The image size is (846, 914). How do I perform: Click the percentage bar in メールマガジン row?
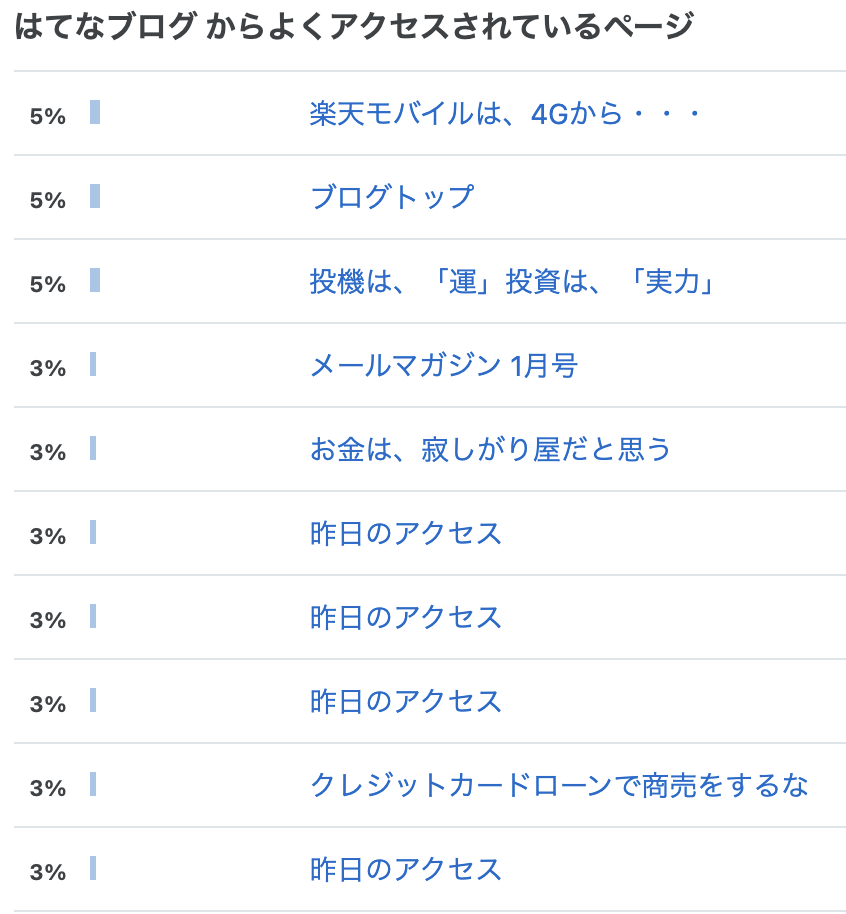pyautogui.click(x=93, y=364)
